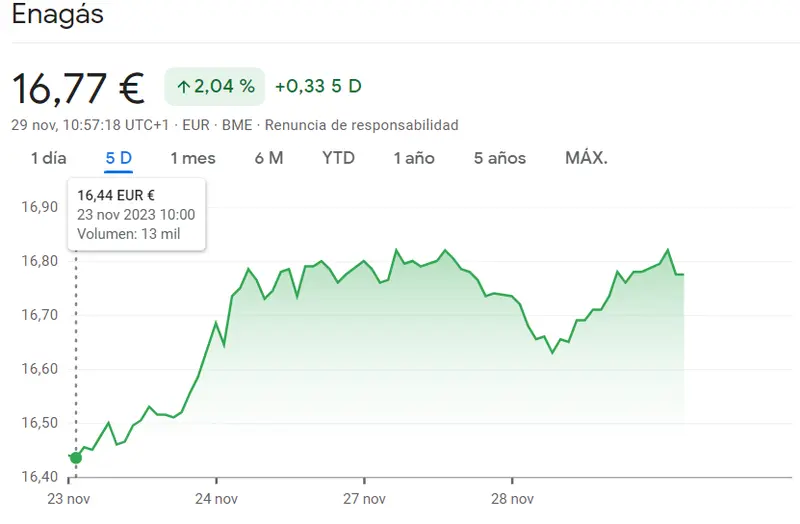Select the "YTD" range tab

click(338, 158)
